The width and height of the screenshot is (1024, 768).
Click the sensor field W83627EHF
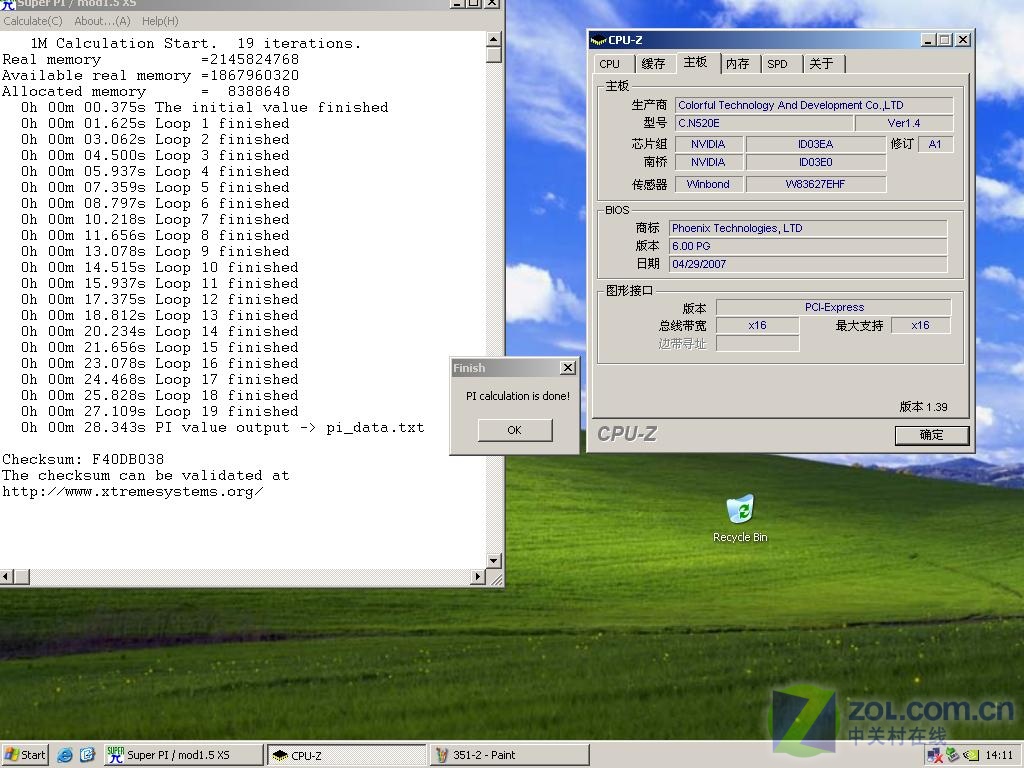(816, 184)
